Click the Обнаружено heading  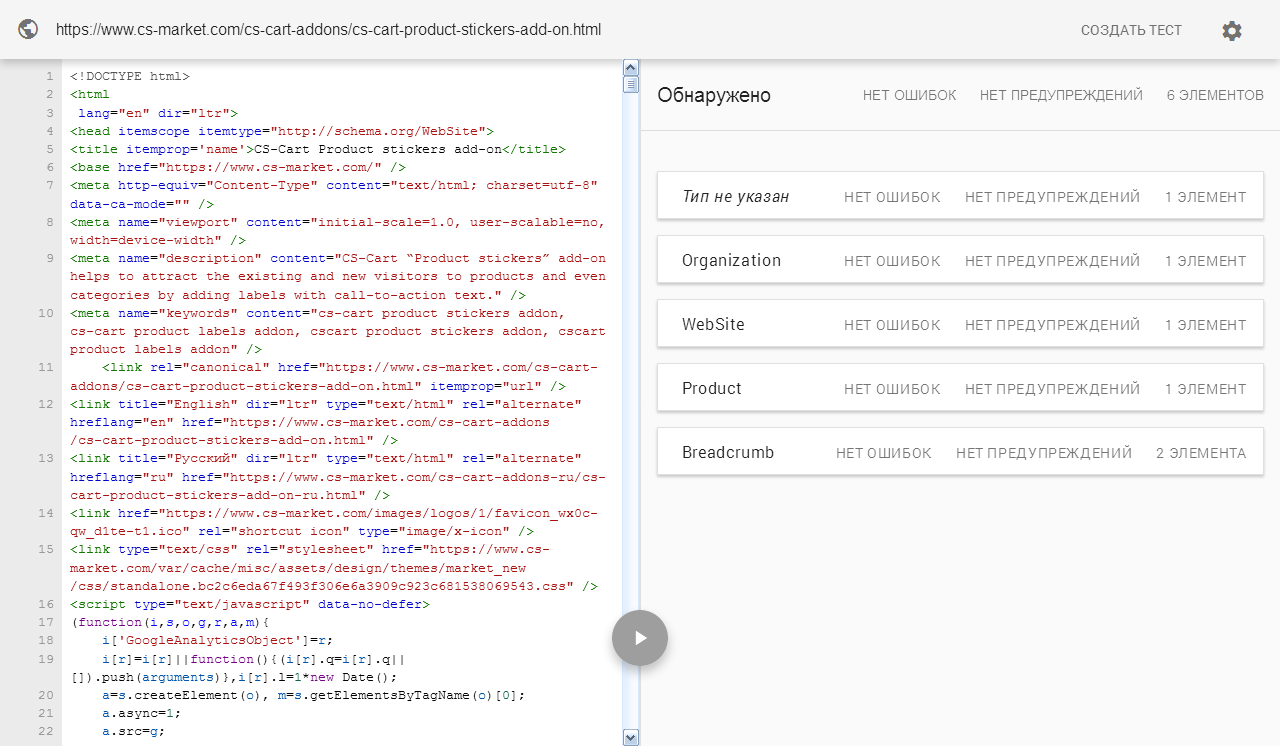tap(714, 96)
